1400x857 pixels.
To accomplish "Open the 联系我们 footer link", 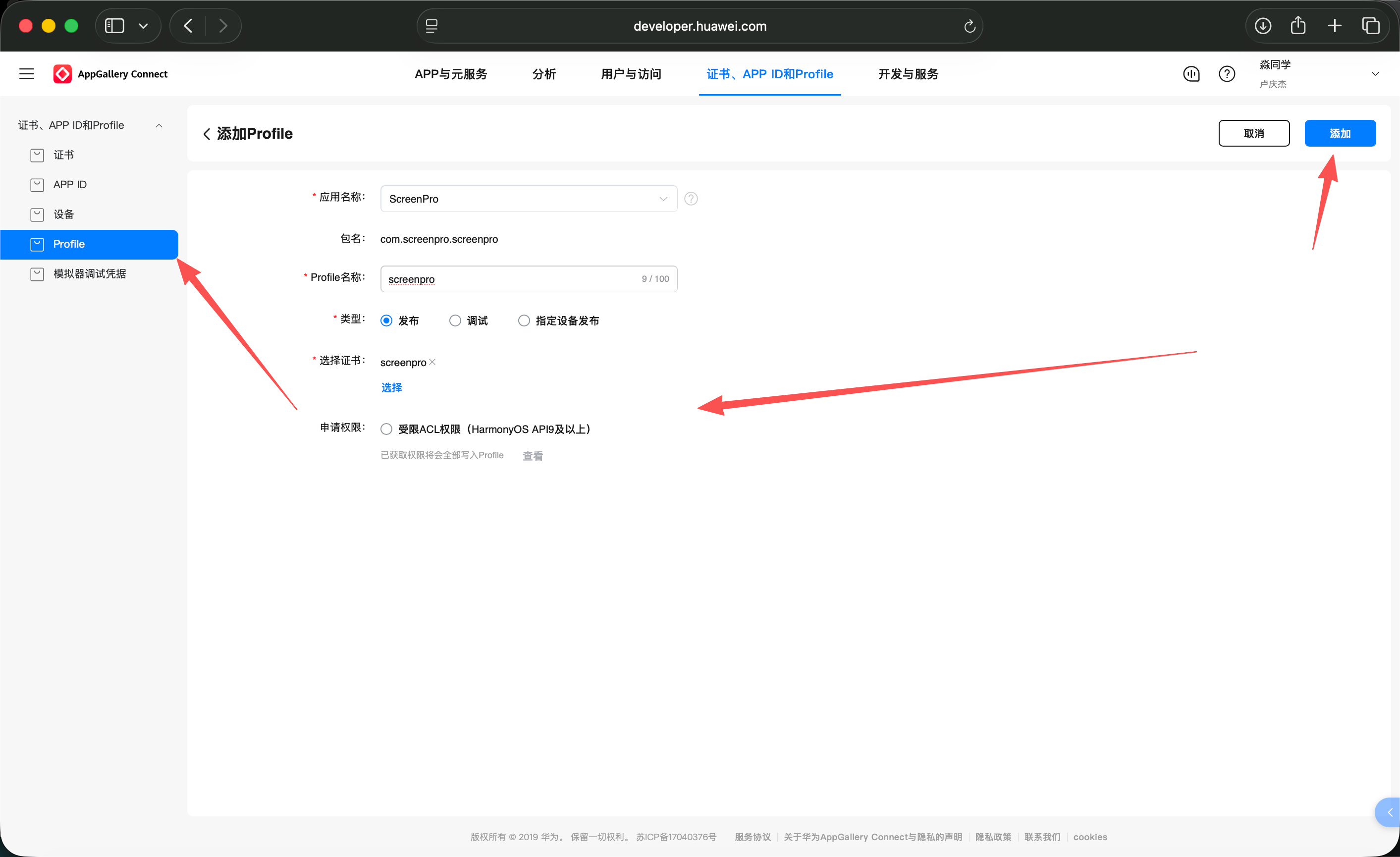I will (x=1043, y=837).
